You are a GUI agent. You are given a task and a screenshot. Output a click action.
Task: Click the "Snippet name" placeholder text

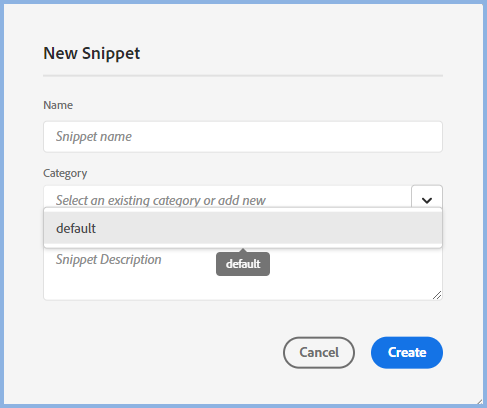click(x=94, y=137)
